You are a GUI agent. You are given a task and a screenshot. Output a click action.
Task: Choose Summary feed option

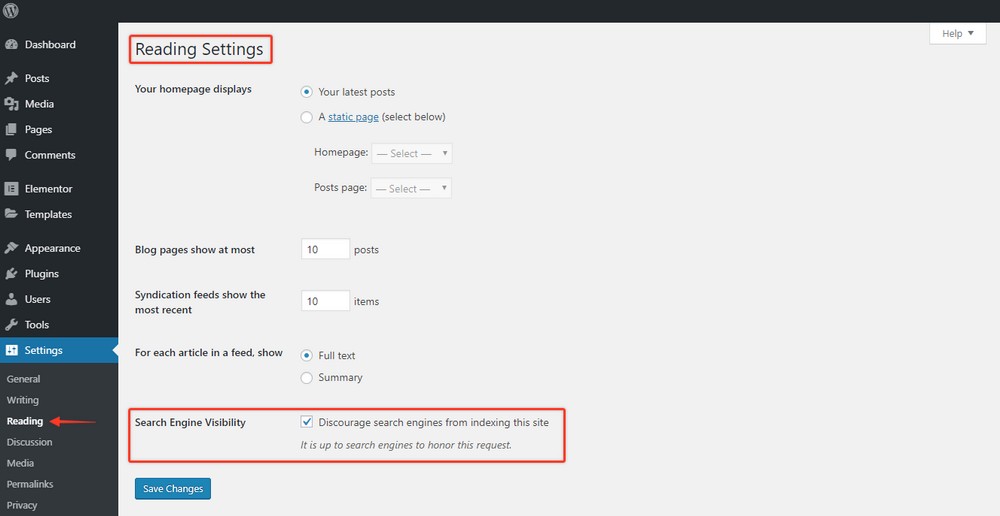pyautogui.click(x=307, y=378)
